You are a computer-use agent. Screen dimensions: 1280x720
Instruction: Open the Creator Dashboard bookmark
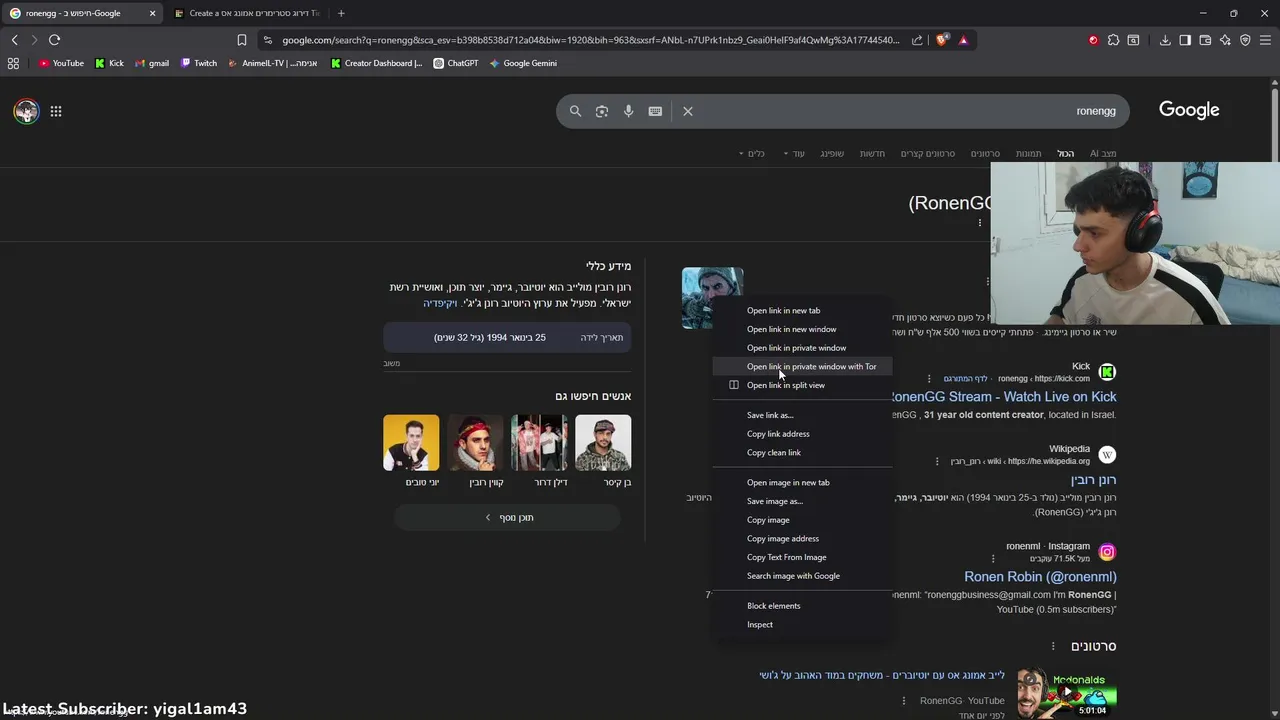(377, 63)
